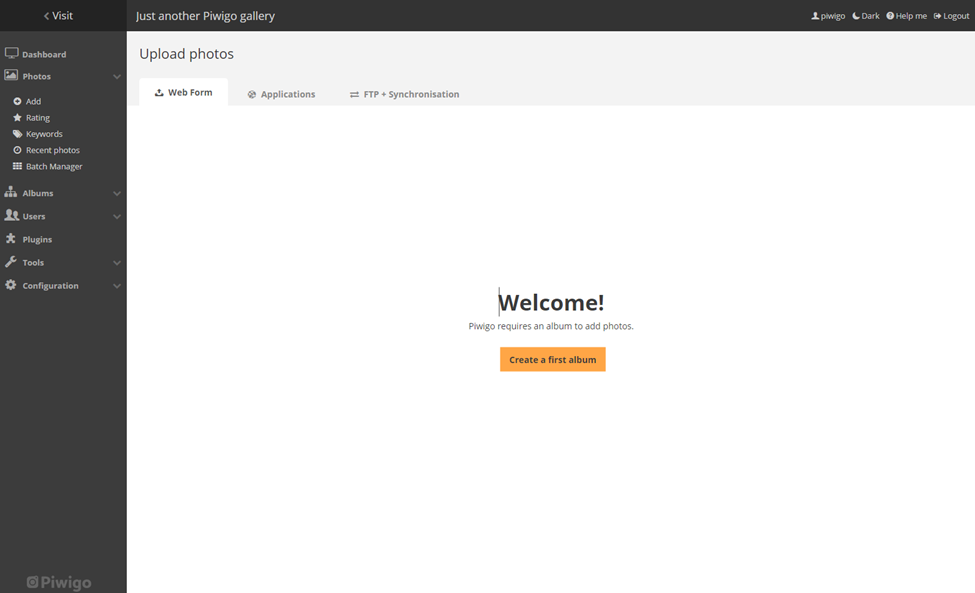Image resolution: width=975 pixels, height=593 pixels.
Task: Switch to the Applications tab
Action: [281, 94]
